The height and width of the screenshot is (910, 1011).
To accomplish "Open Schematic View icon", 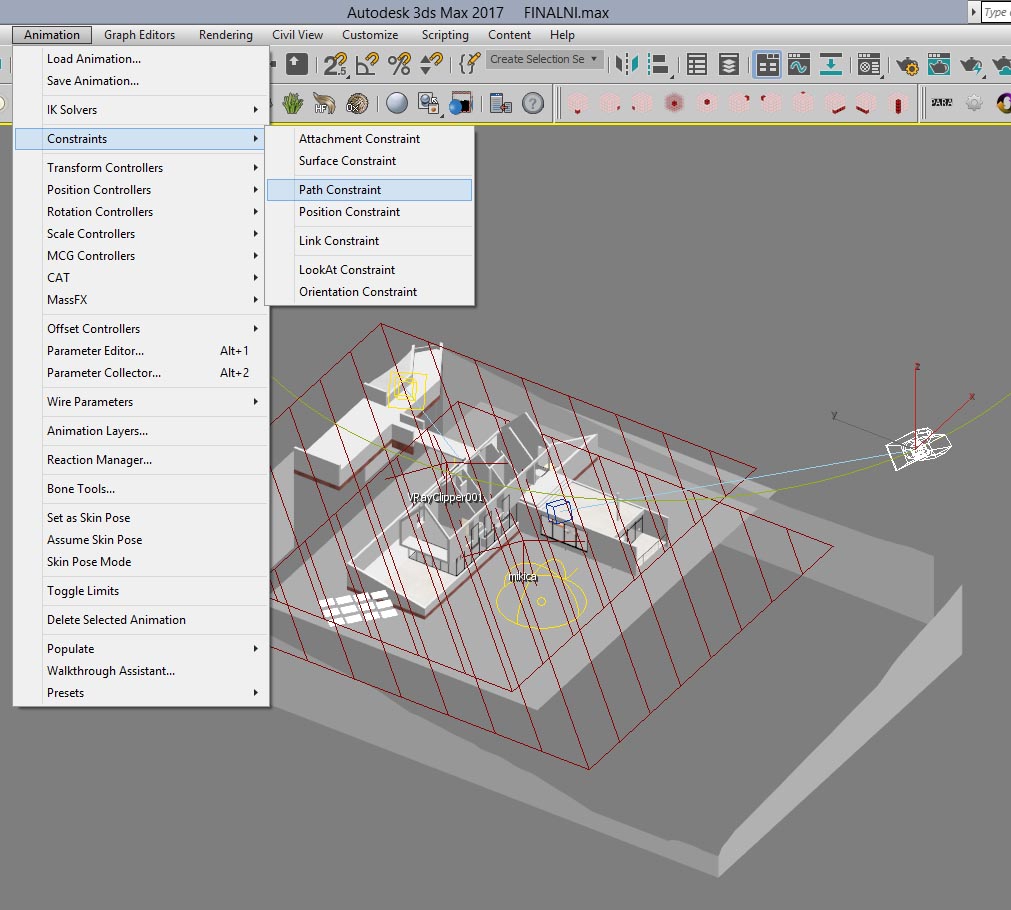I will coord(830,64).
